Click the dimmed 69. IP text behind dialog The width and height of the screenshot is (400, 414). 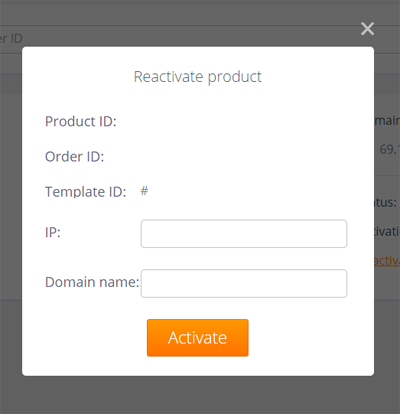point(389,149)
